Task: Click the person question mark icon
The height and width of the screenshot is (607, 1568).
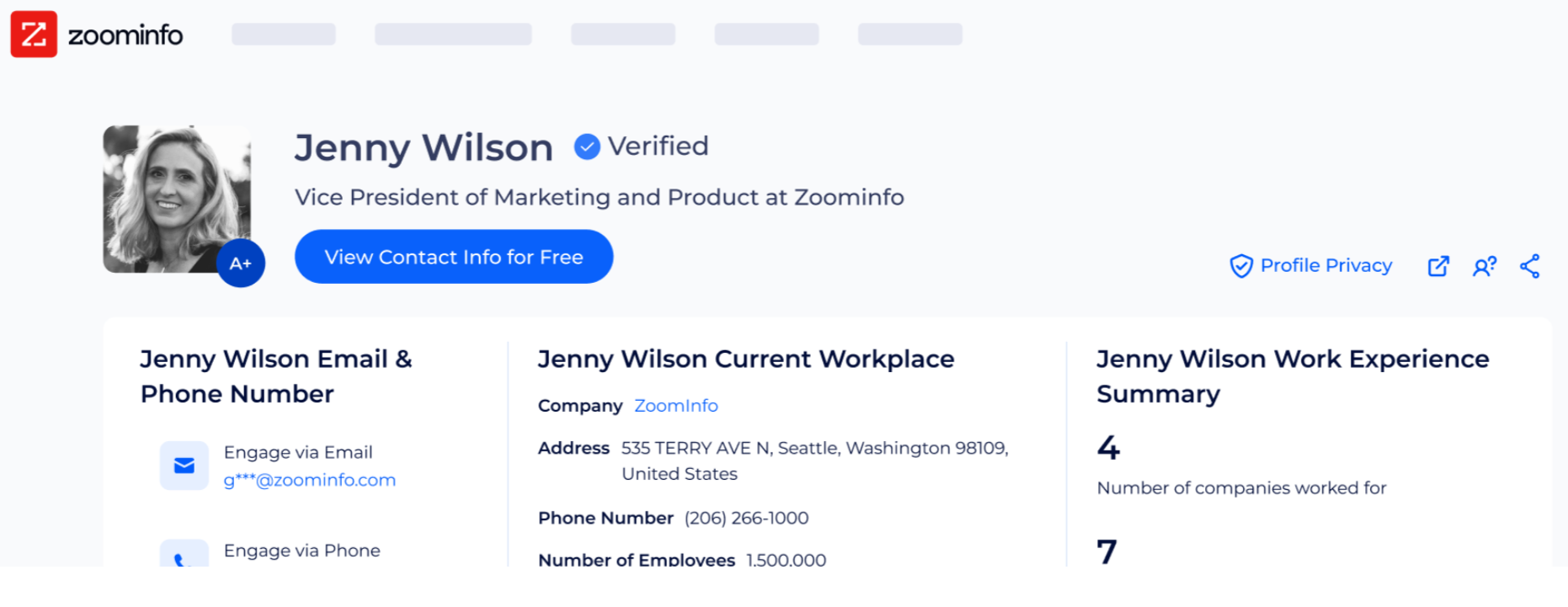Action: pyautogui.click(x=1485, y=266)
